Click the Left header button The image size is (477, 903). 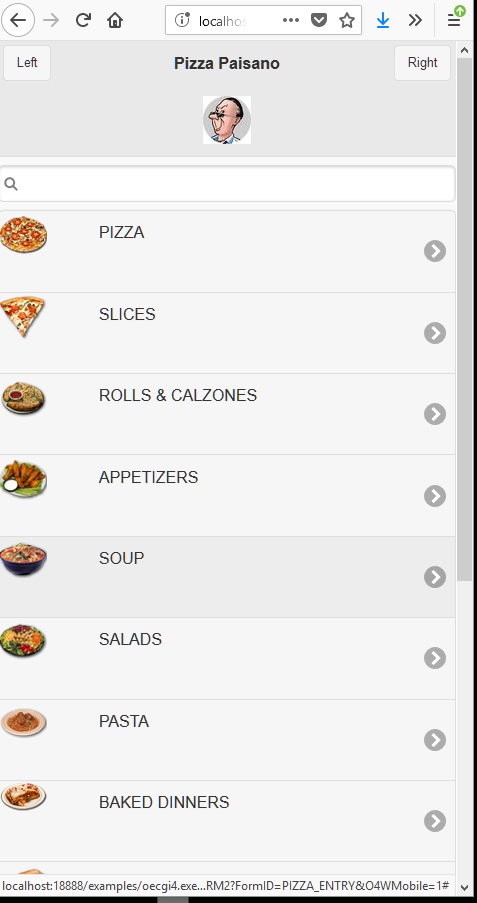[x=27, y=63]
